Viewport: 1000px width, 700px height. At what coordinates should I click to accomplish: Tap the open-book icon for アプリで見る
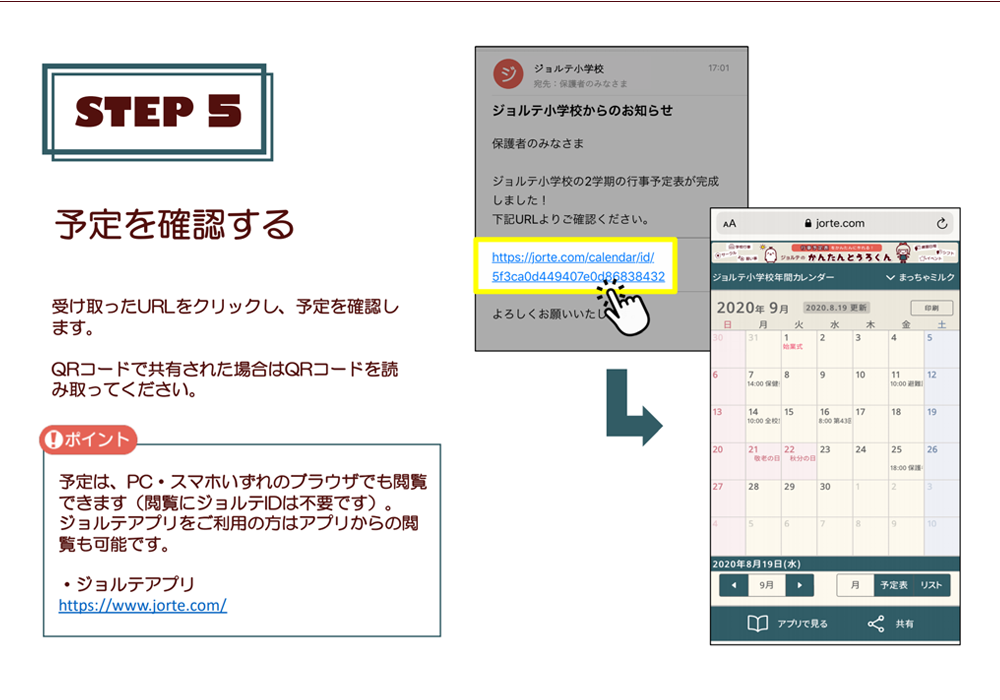pos(758,623)
